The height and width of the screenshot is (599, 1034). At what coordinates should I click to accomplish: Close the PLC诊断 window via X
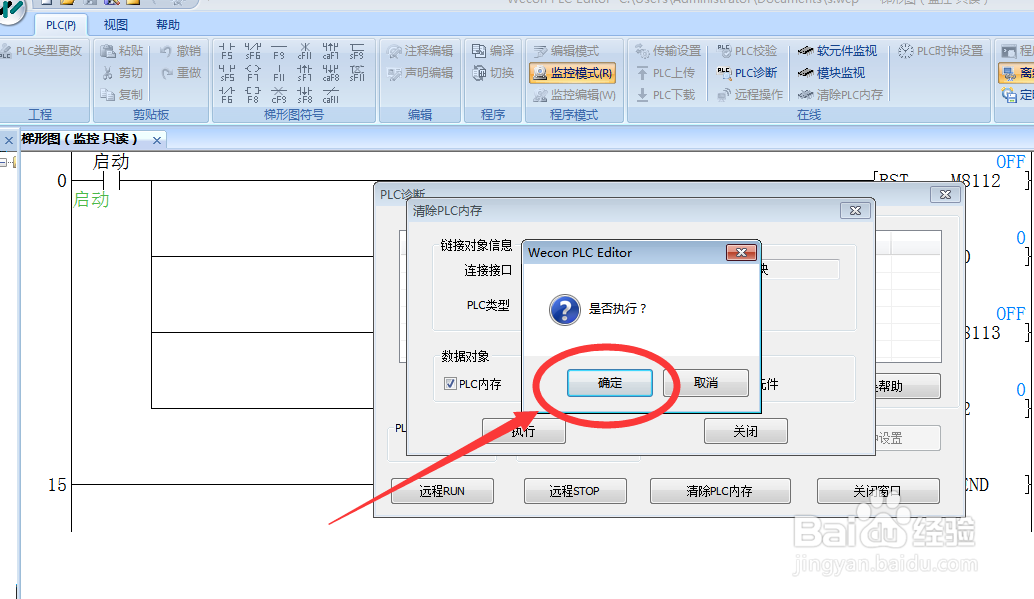[x=945, y=195]
